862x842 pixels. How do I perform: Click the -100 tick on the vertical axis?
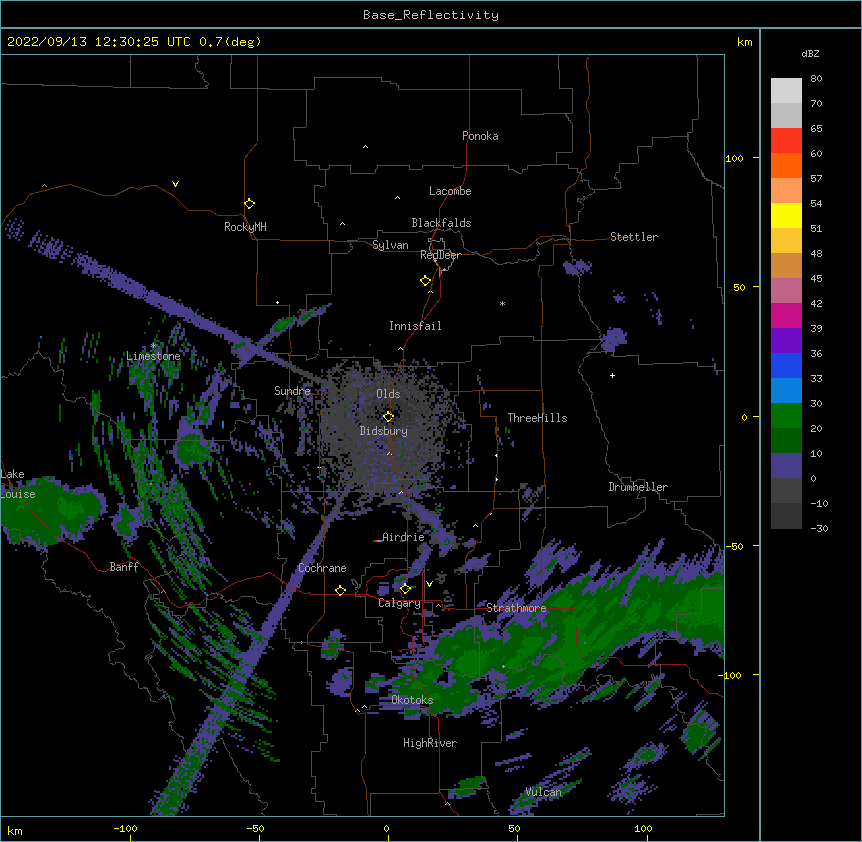tap(730, 675)
